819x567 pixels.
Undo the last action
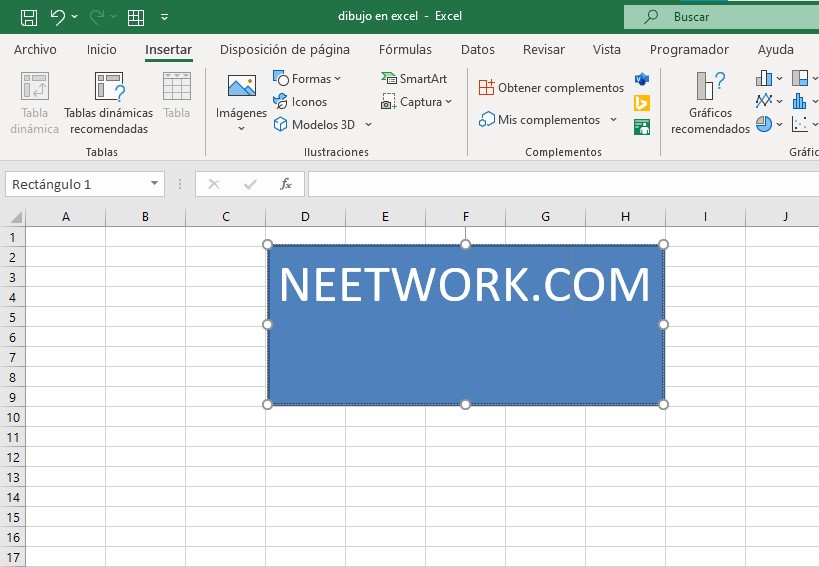coord(57,17)
